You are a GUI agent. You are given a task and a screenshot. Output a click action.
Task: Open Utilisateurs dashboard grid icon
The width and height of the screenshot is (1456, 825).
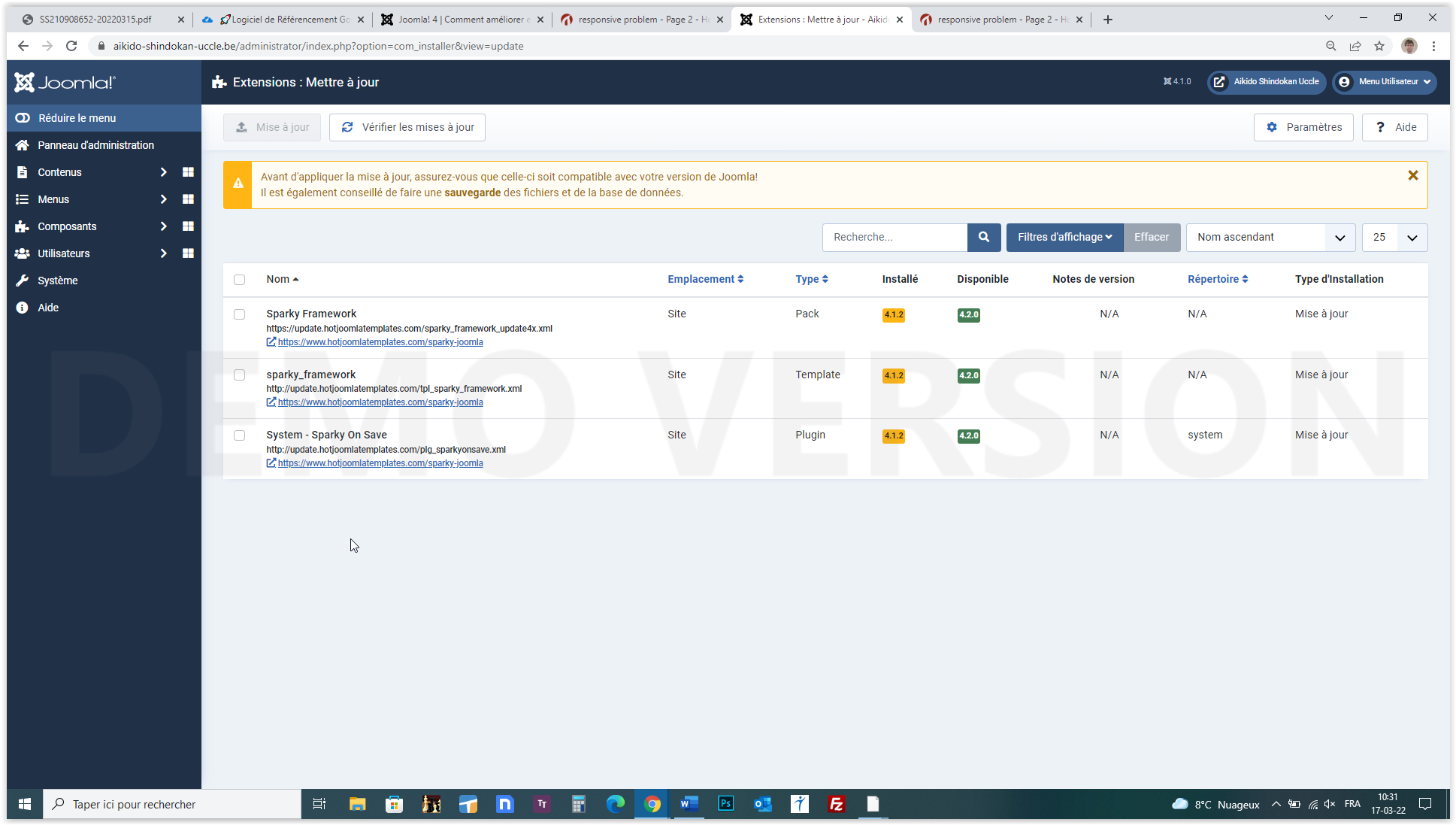[x=188, y=253]
